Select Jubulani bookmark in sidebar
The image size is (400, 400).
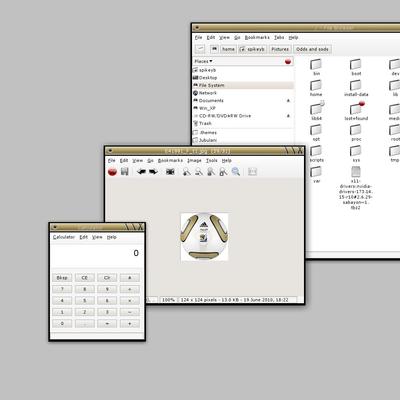click(243, 140)
